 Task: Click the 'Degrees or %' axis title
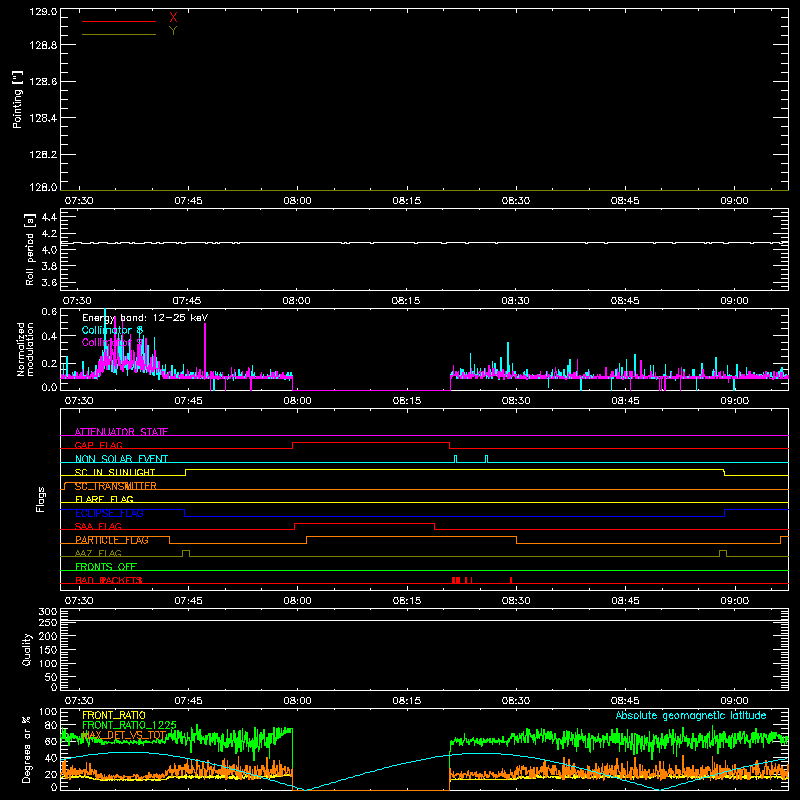click(27, 749)
